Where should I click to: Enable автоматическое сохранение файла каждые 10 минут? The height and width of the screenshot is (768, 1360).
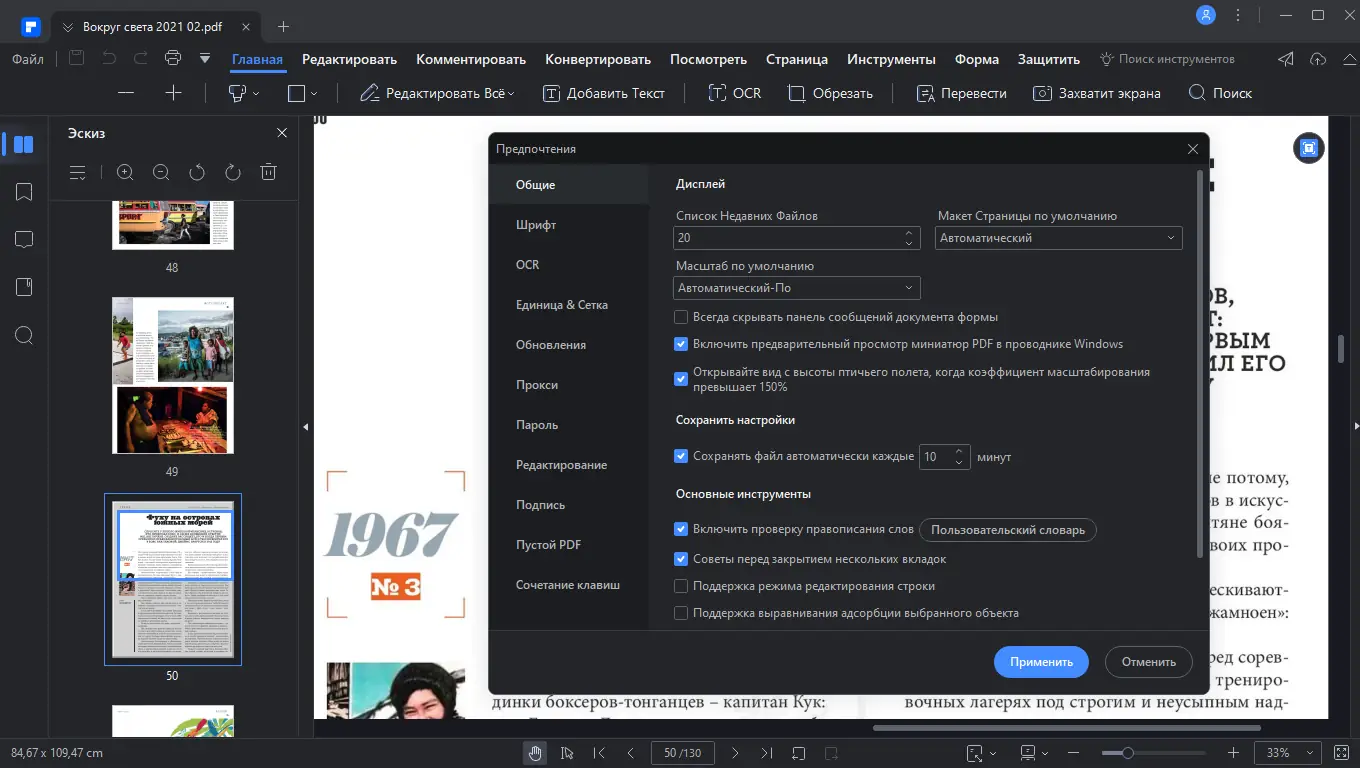(x=681, y=456)
